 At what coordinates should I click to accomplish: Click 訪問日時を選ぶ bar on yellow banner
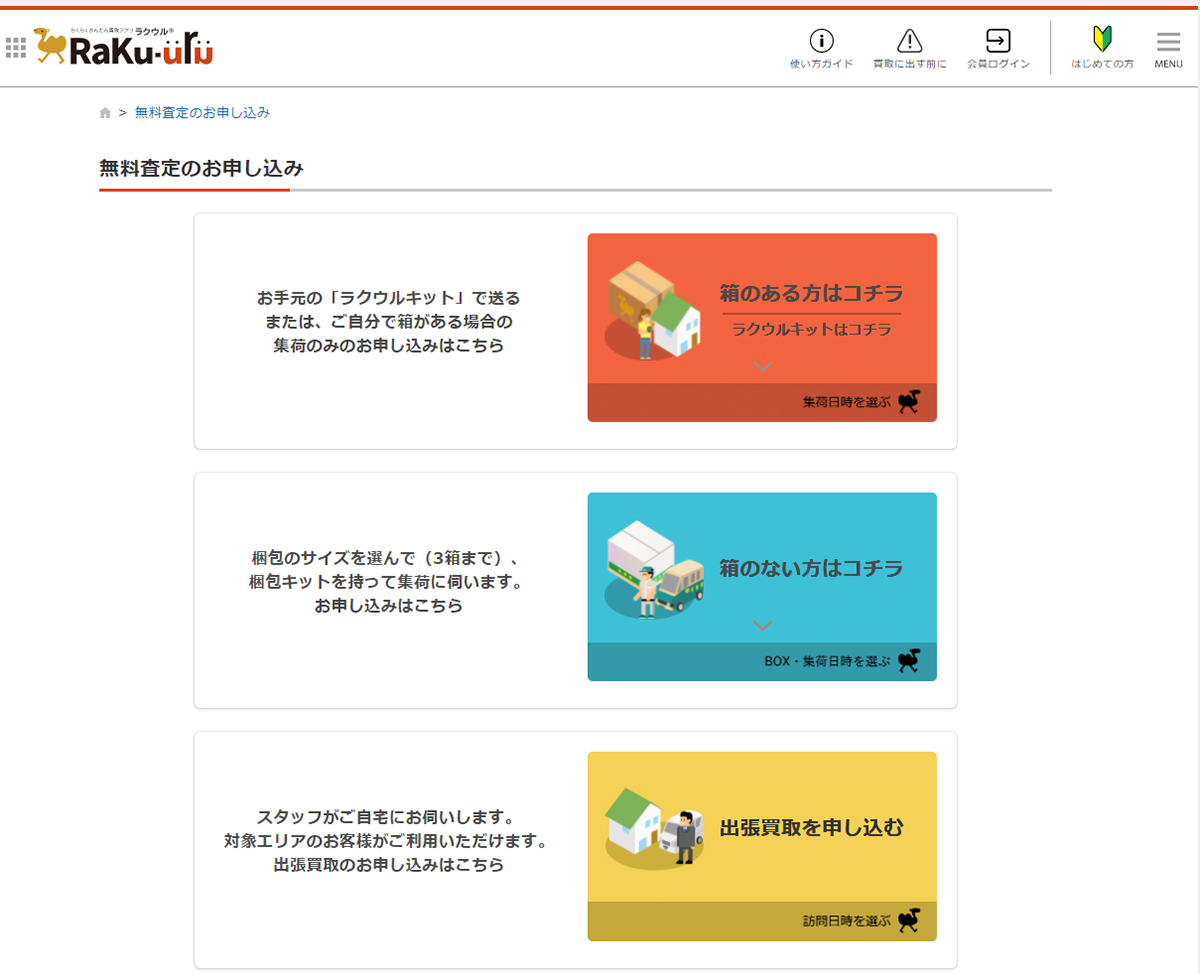[x=762, y=921]
